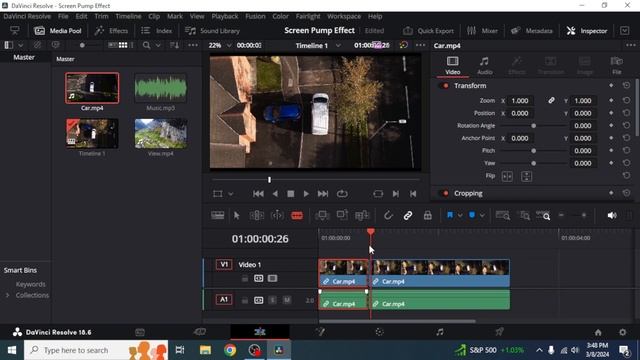Open the Index panel
640x360 pixels.
tap(156, 31)
